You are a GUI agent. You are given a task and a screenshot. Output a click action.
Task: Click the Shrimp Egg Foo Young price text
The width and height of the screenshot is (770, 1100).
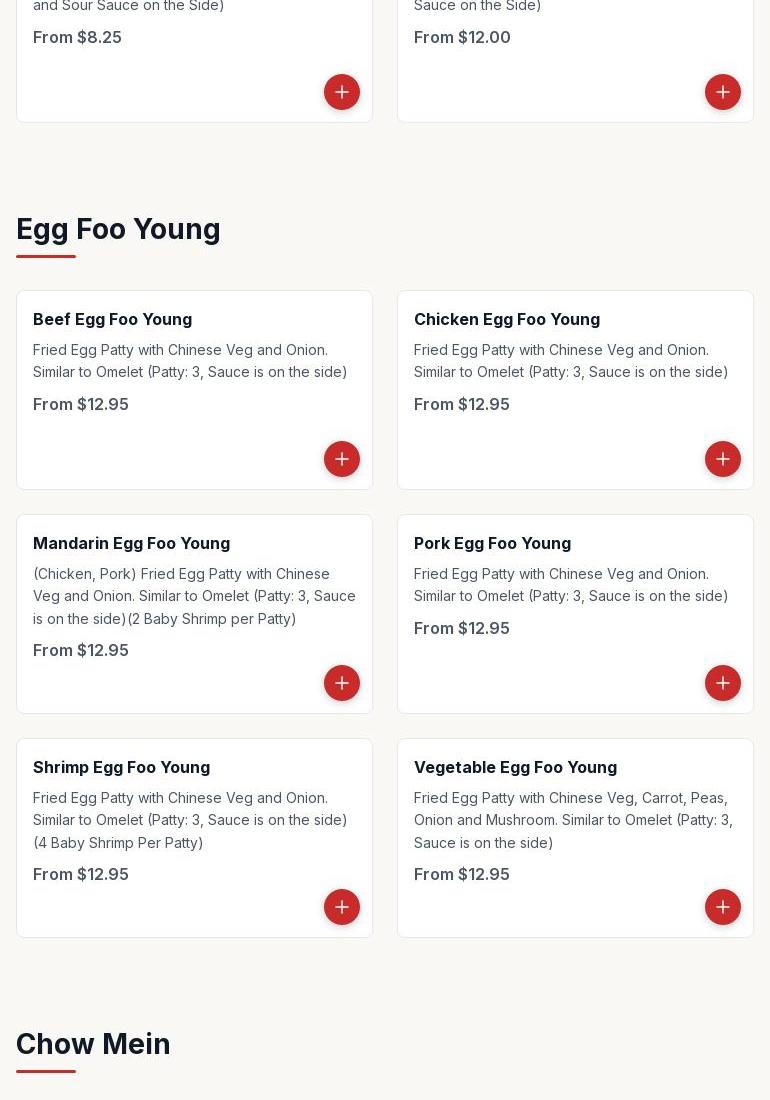[x=81, y=874]
